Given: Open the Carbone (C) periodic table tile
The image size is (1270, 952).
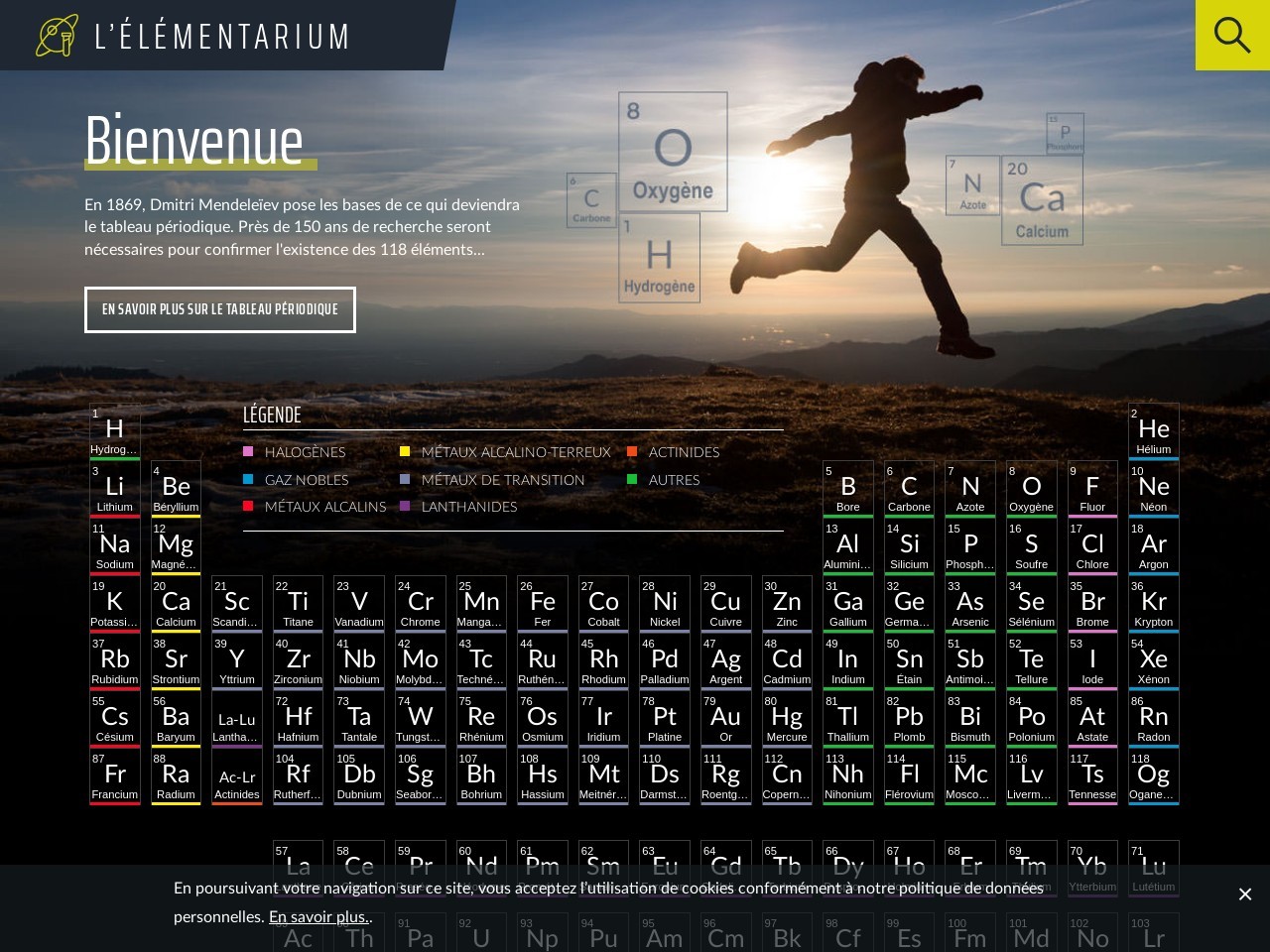Looking at the screenshot, I should [x=909, y=489].
